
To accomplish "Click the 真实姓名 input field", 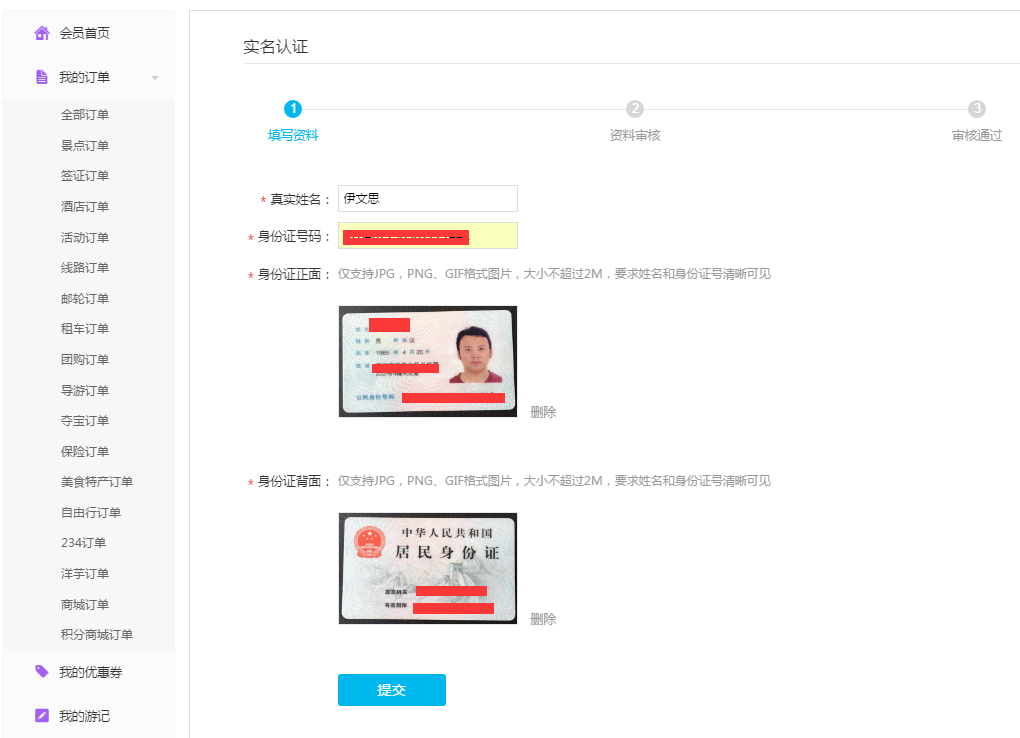I will [427, 199].
